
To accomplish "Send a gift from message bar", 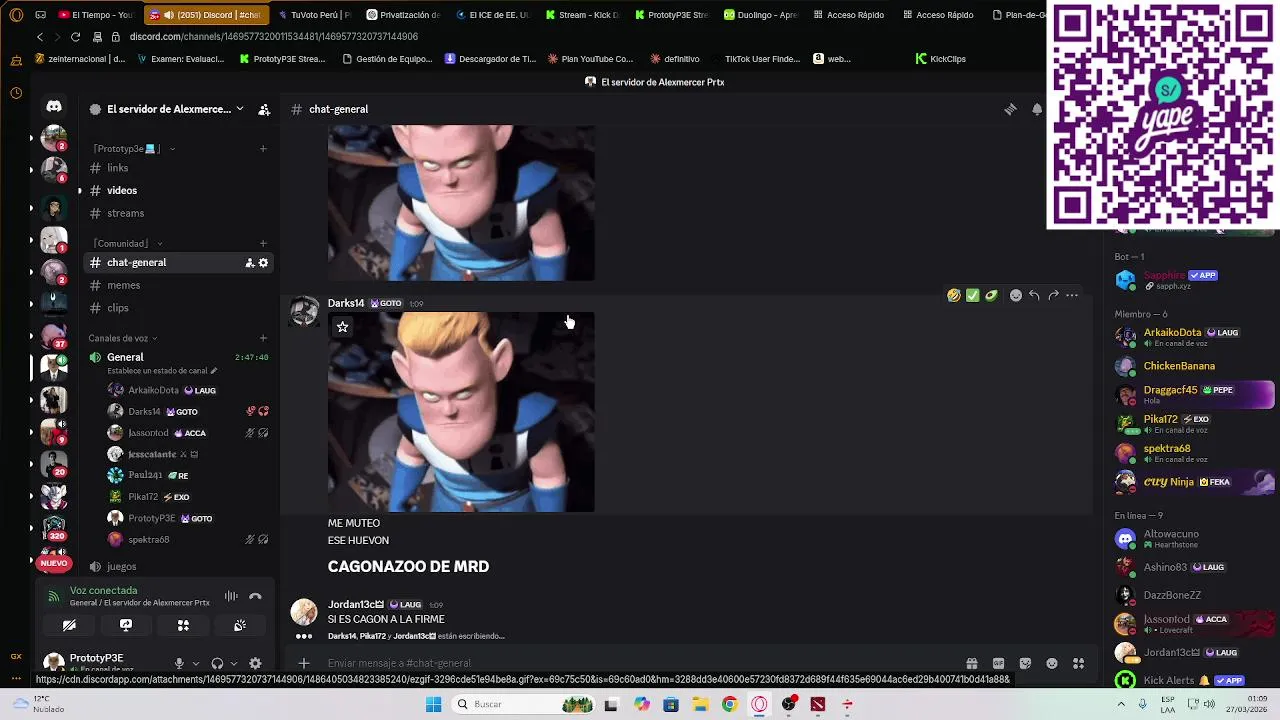I will point(971,663).
